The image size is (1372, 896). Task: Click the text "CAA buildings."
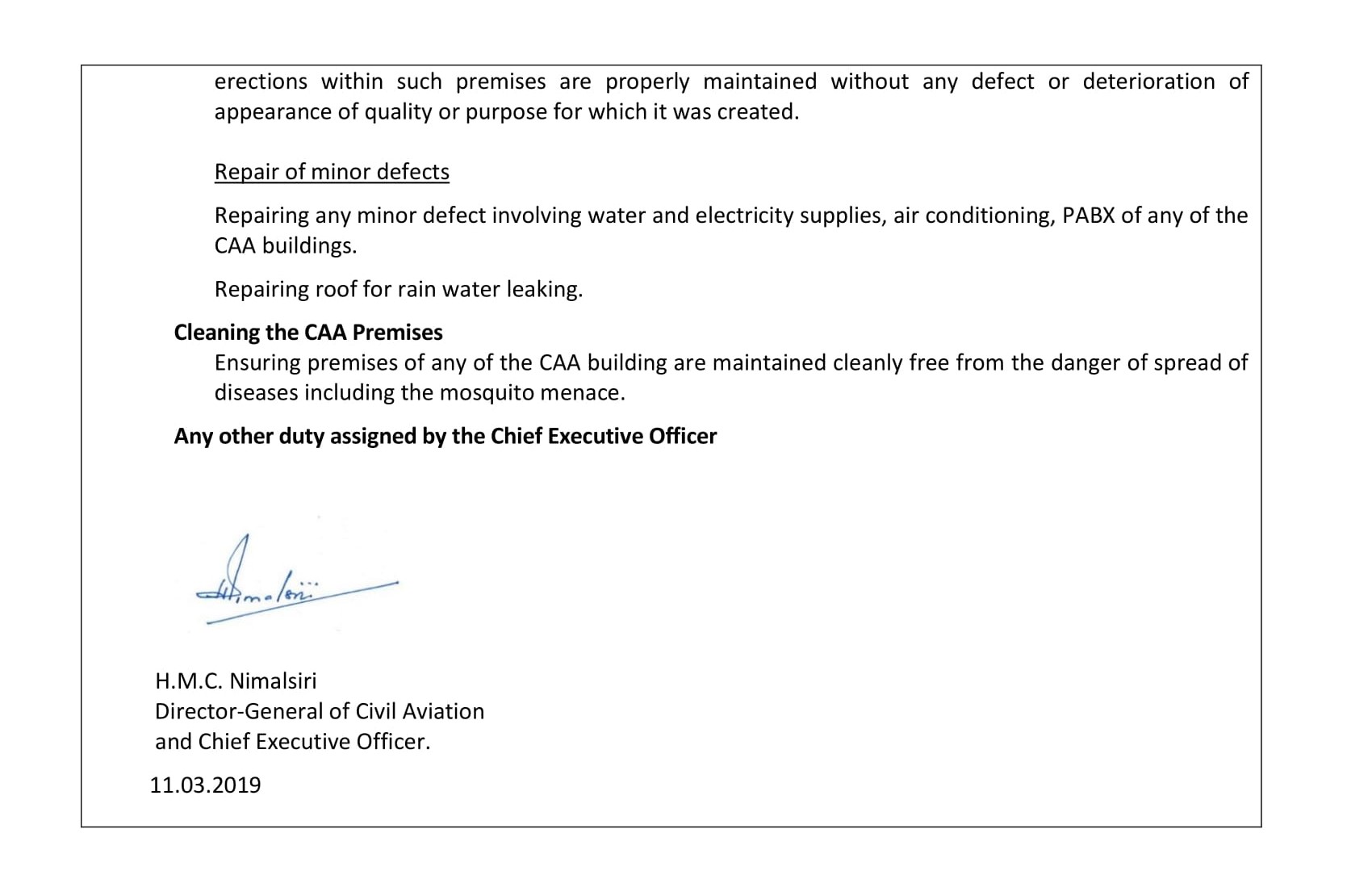286,245
